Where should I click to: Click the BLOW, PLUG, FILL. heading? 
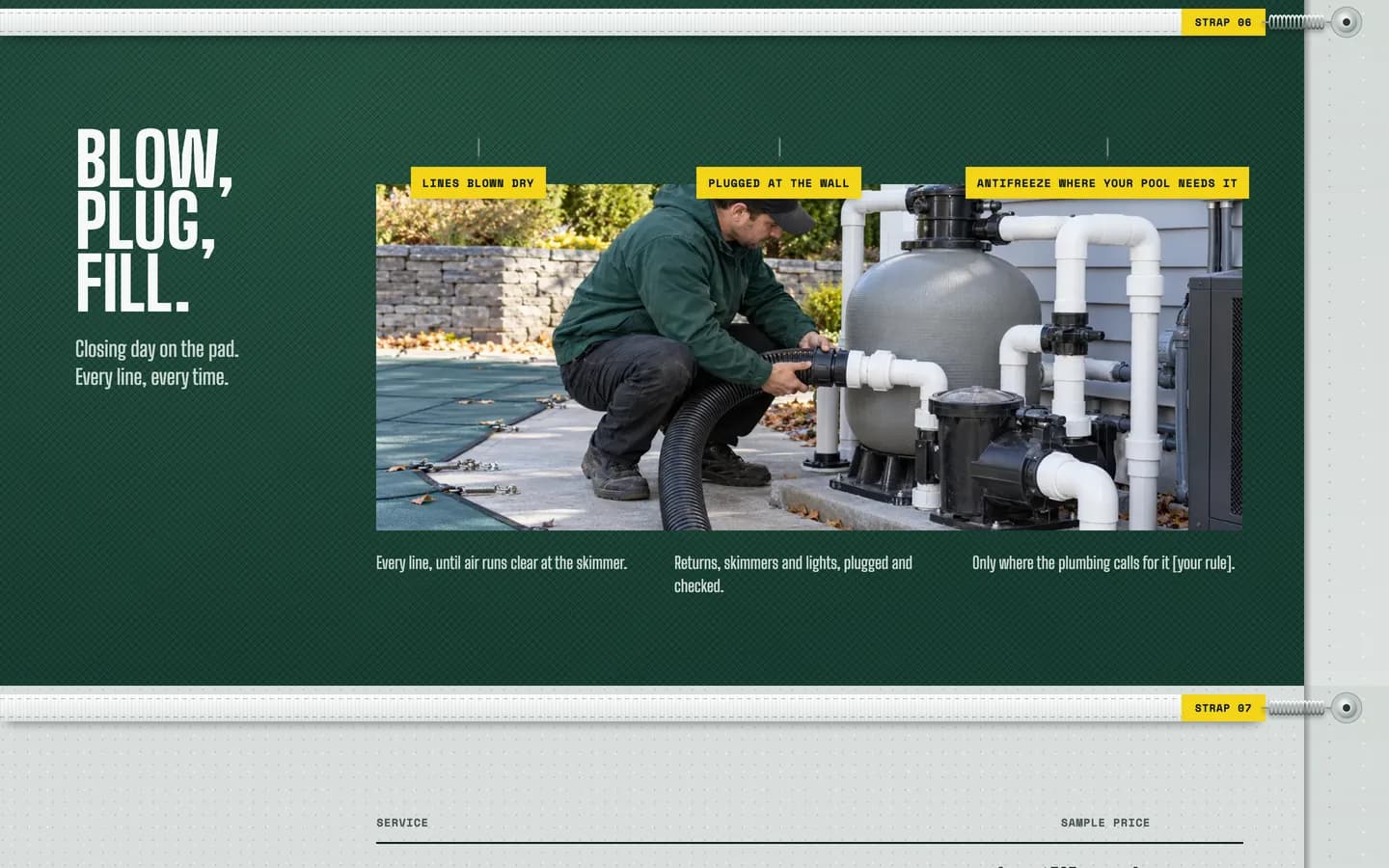[x=154, y=221]
